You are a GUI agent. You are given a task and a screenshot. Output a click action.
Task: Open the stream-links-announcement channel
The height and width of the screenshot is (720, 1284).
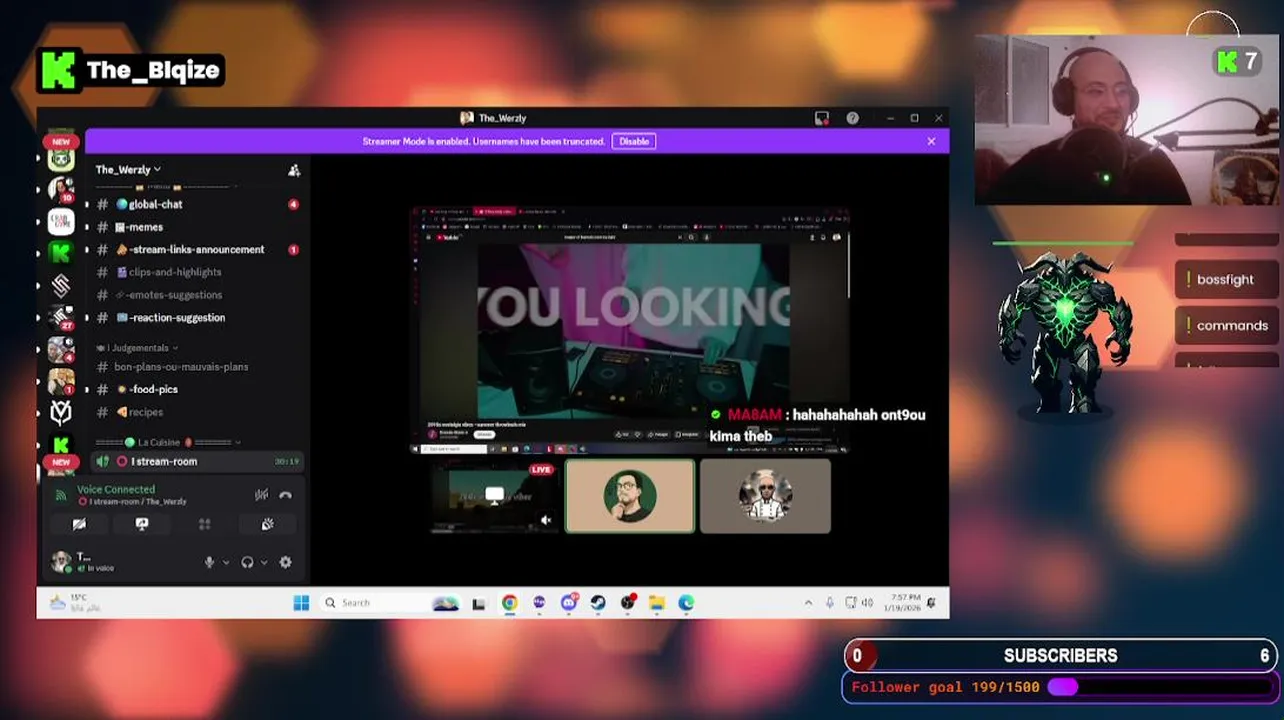coord(197,249)
